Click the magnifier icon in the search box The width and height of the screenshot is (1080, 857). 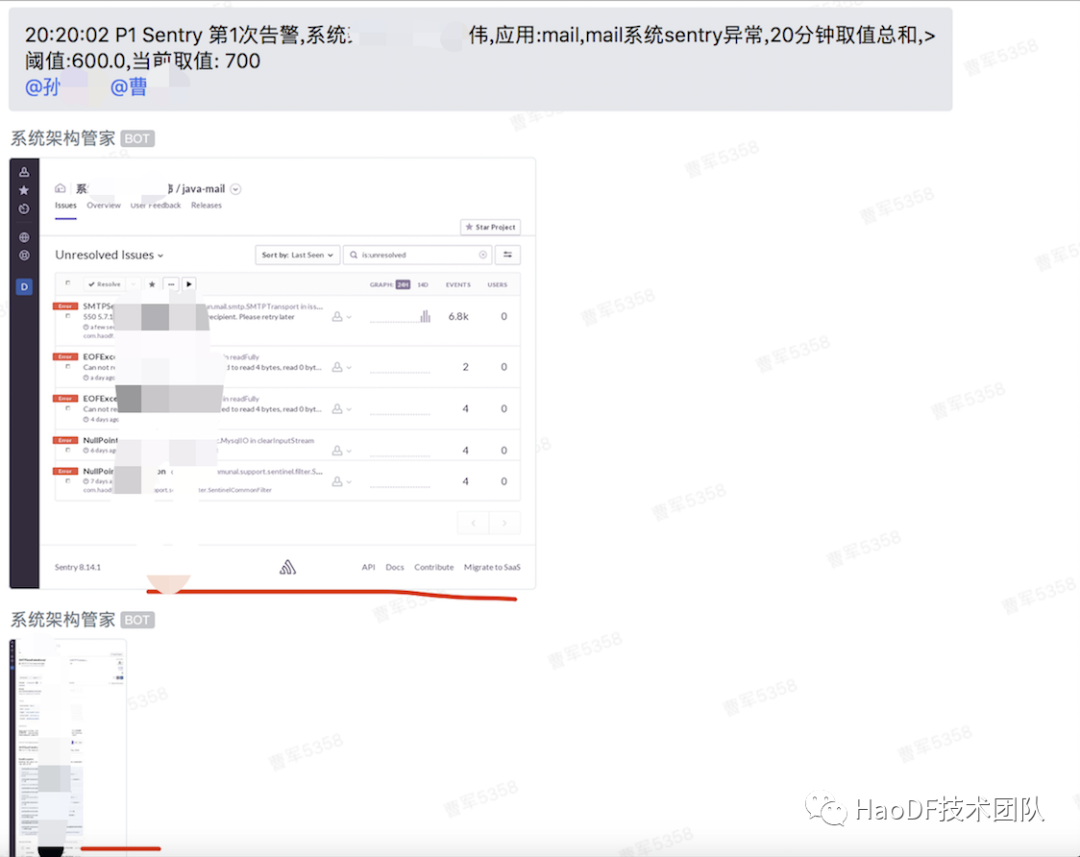click(354, 255)
